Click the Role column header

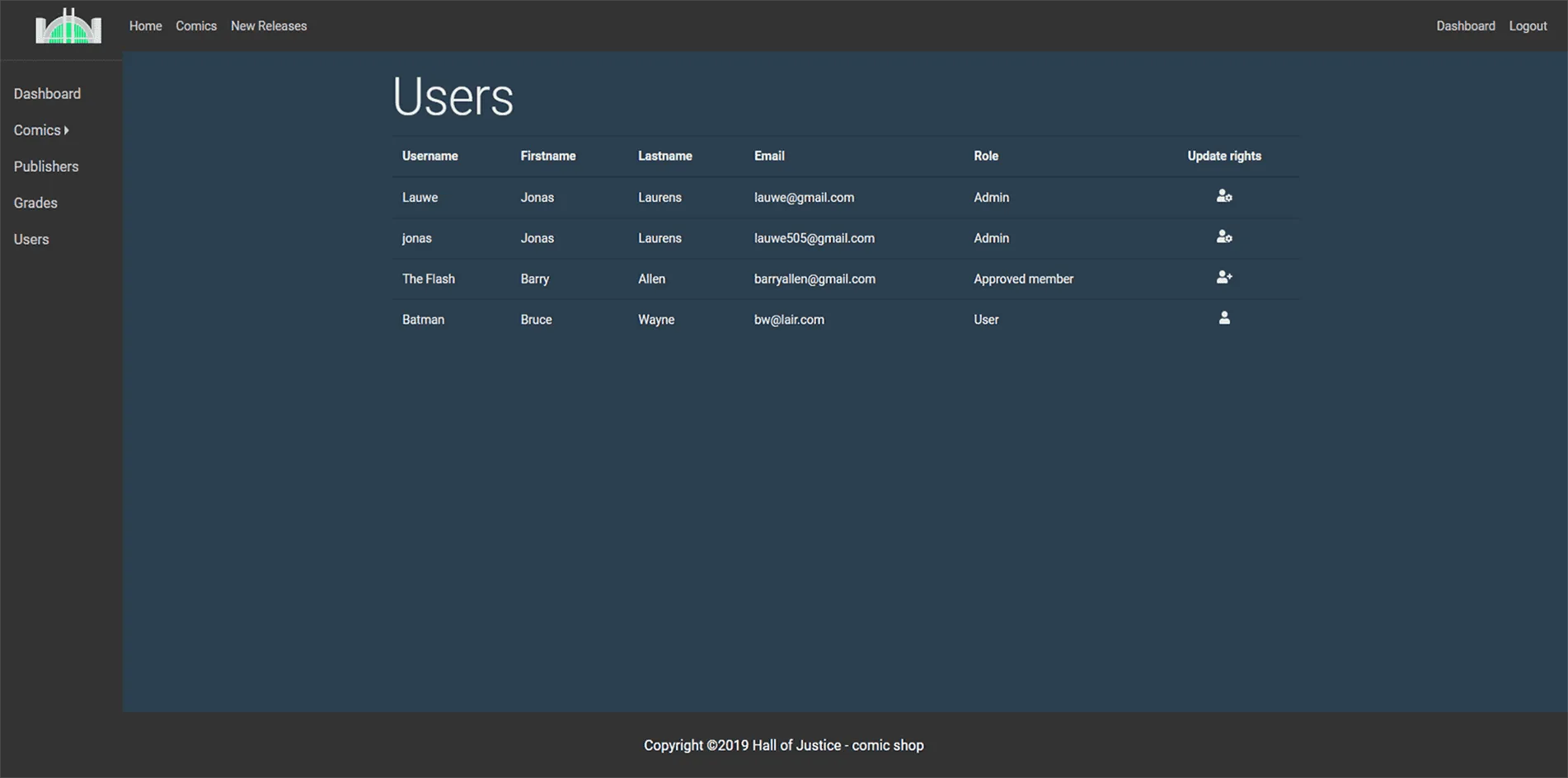click(986, 156)
